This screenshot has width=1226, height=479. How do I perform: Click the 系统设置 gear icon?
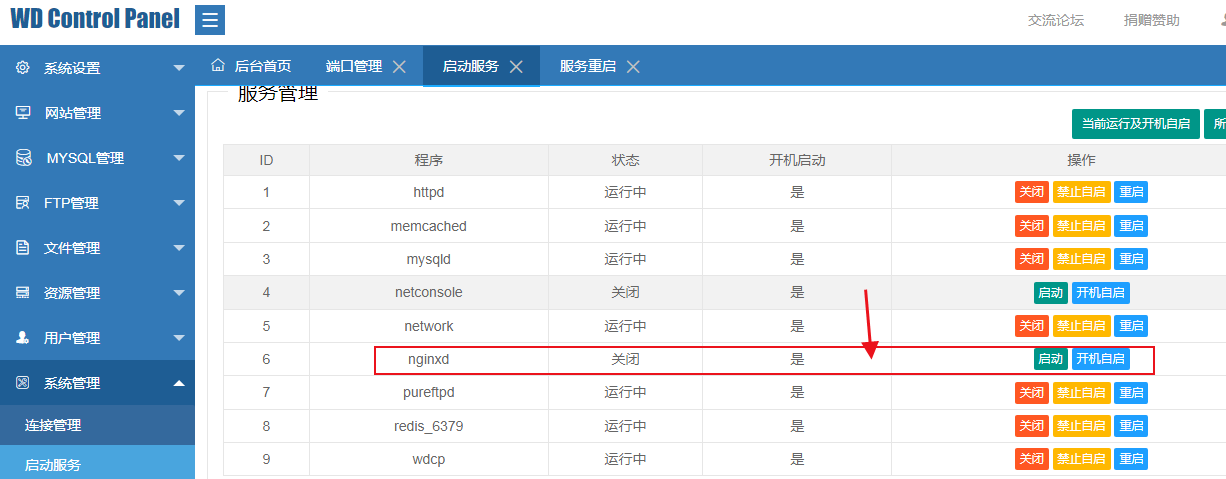click(23, 68)
